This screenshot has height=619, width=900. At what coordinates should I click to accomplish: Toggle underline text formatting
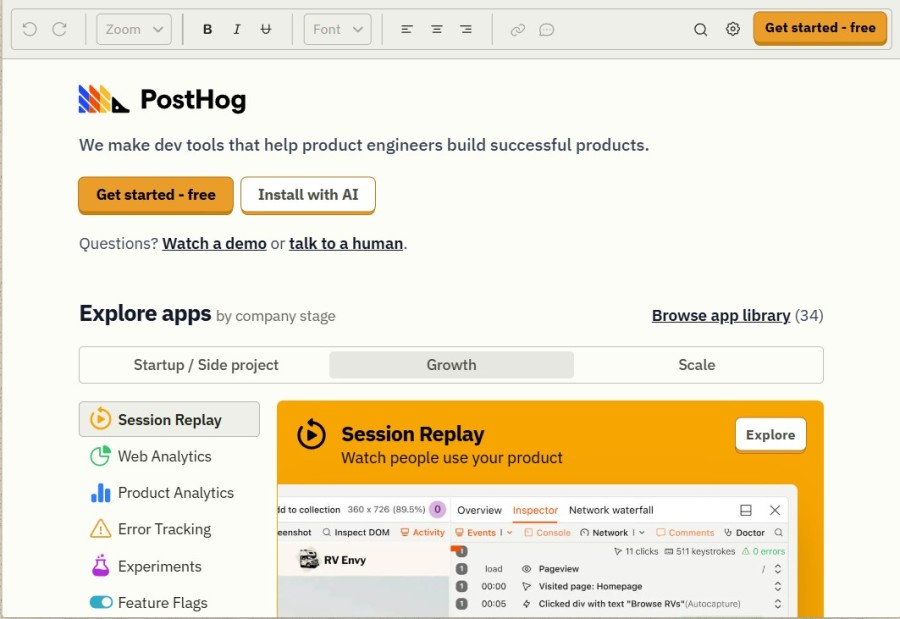(266, 29)
